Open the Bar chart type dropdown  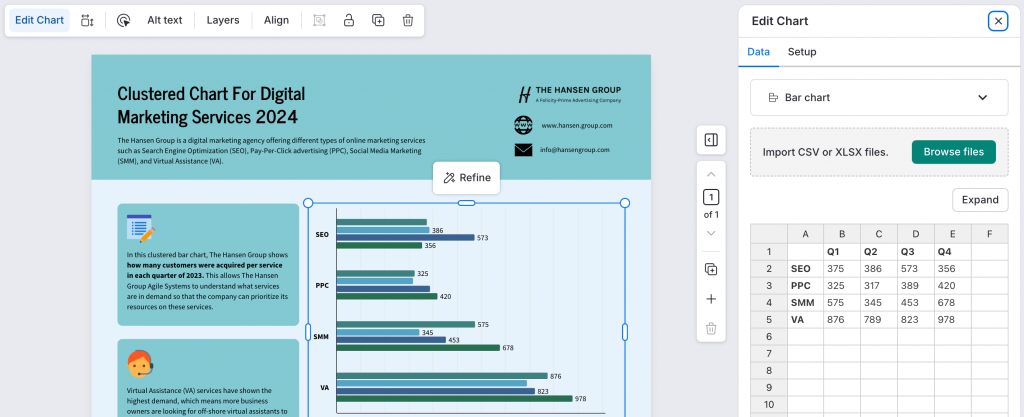(x=879, y=97)
